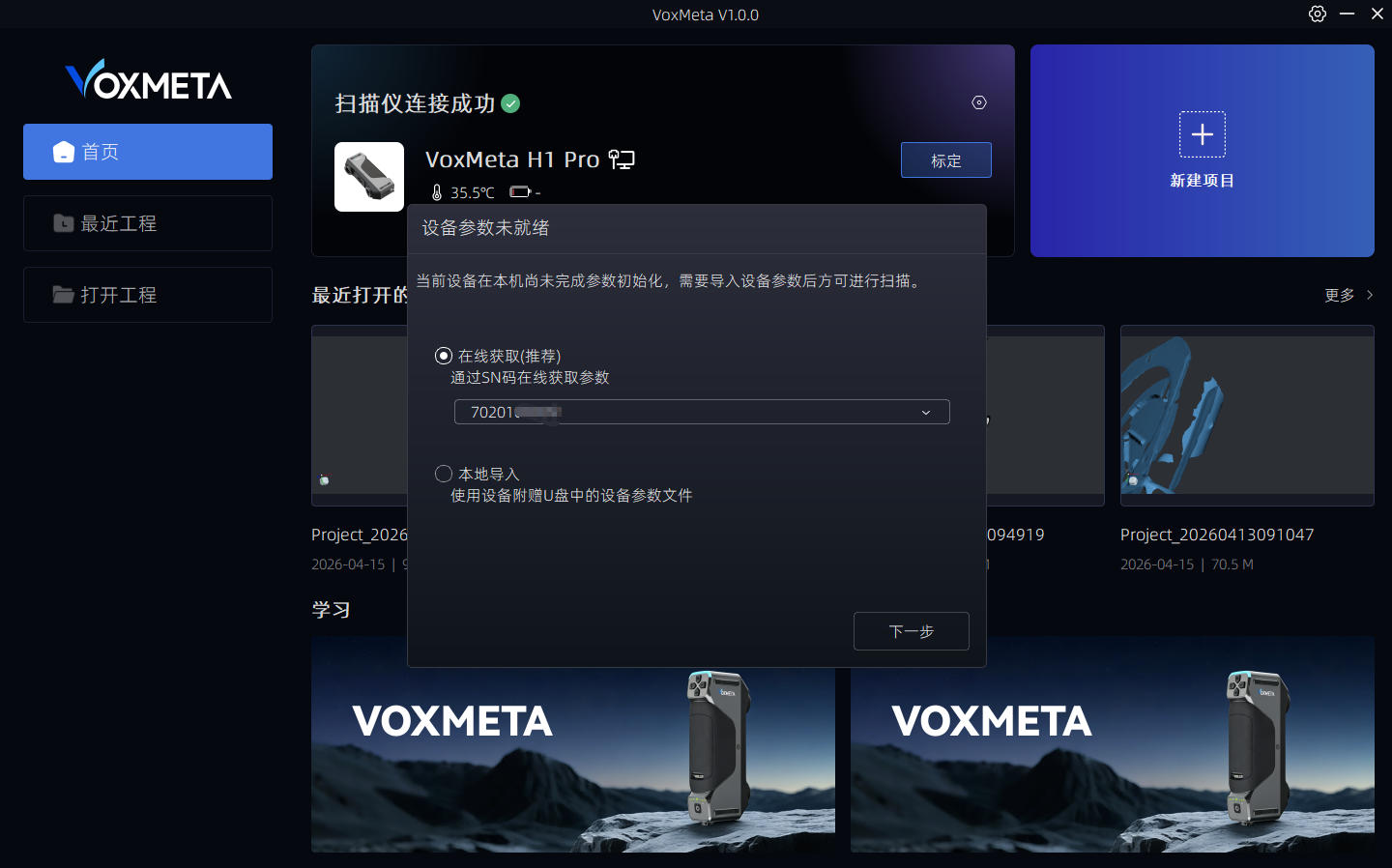Click the 学习 section heading
The width and height of the screenshot is (1392, 868).
pos(331,610)
